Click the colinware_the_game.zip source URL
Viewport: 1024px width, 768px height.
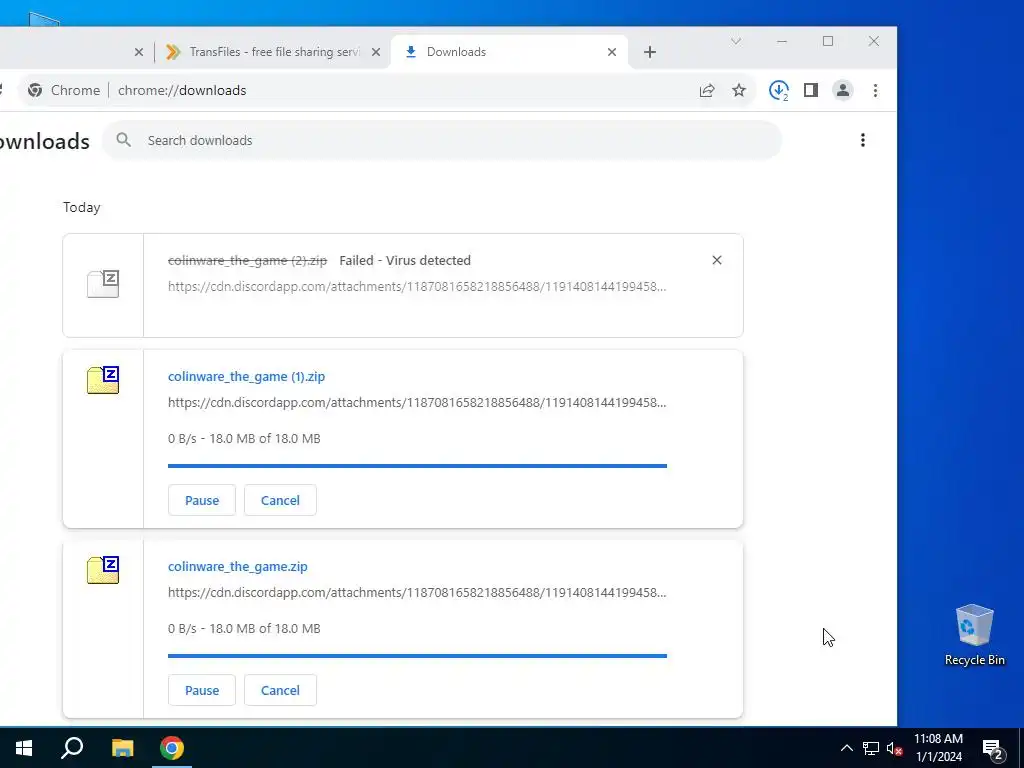[417, 592]
